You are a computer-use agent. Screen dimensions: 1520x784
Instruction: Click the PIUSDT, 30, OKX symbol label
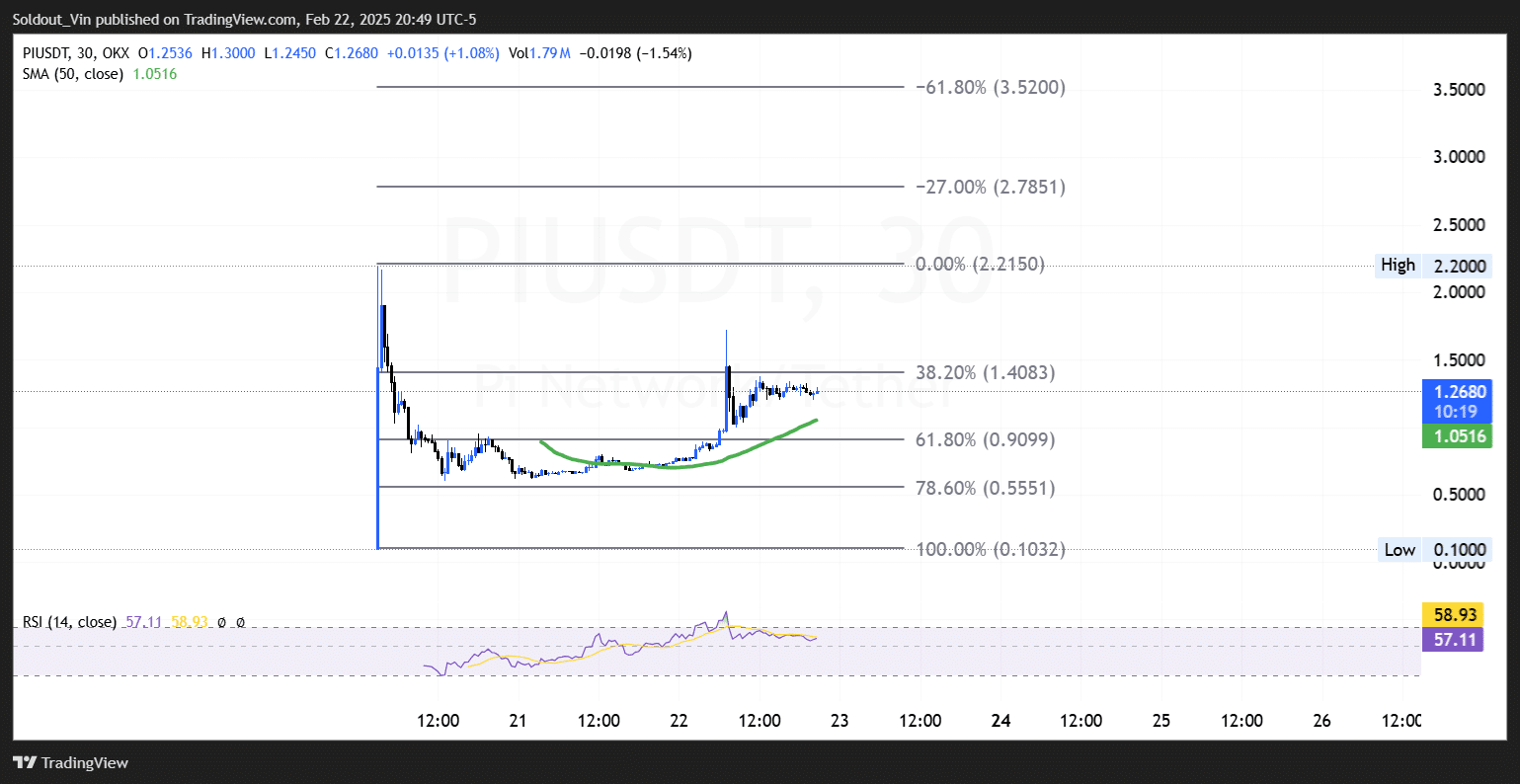(74, 53)
